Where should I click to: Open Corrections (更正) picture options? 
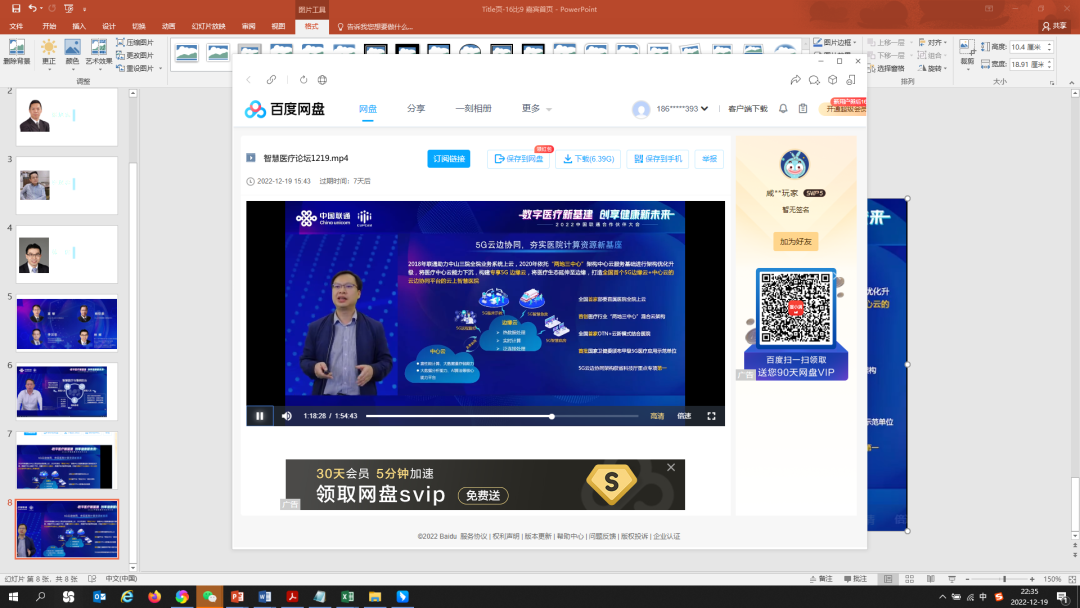pos(48,52)
